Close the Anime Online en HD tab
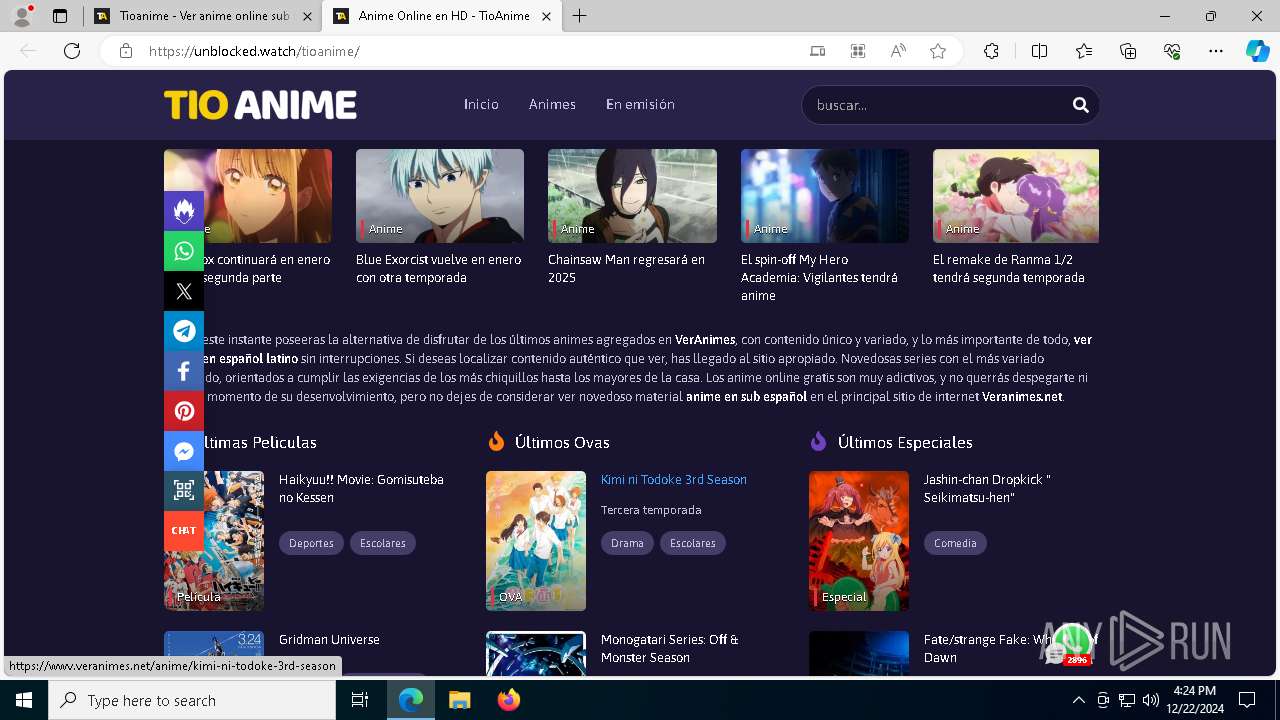 546,16
